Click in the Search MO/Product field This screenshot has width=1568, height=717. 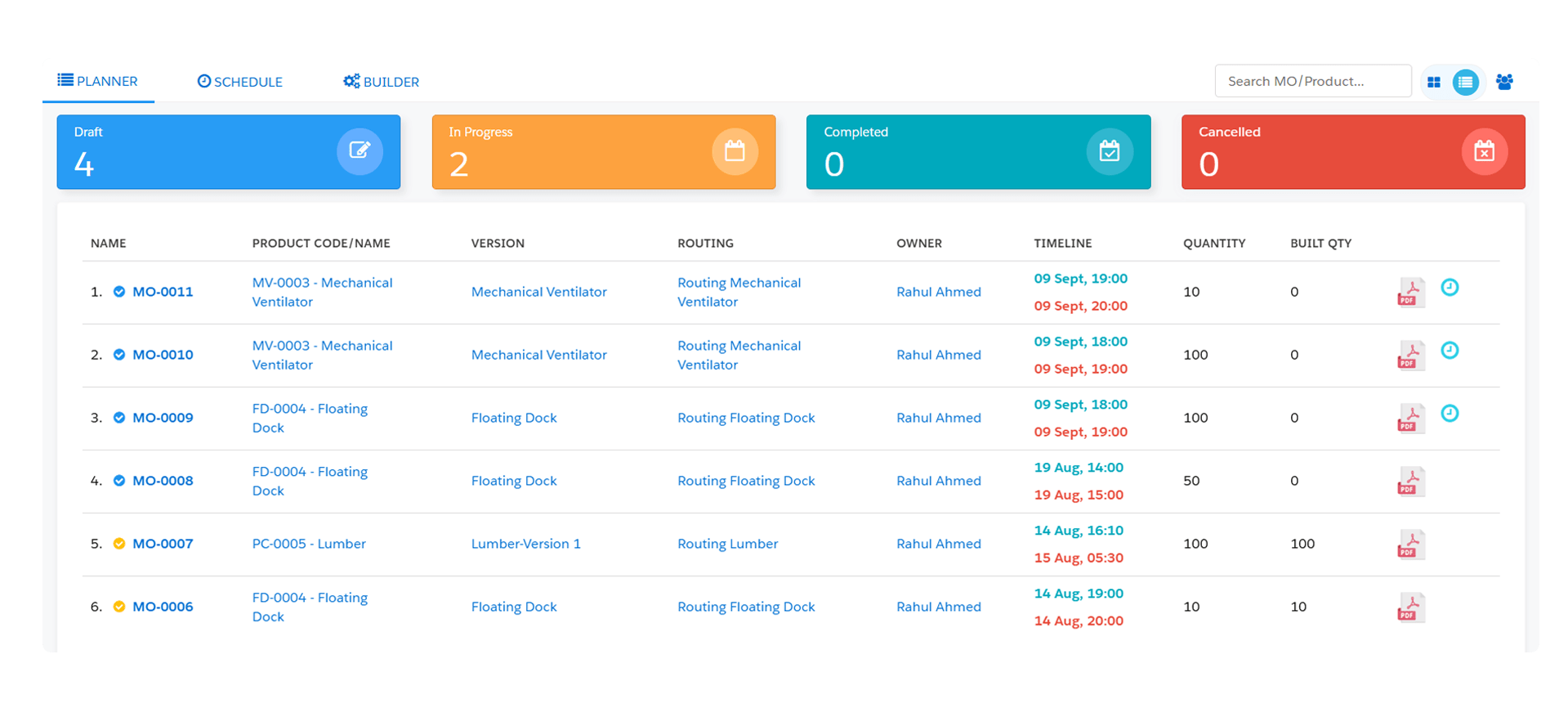(x=1312, y=81)
